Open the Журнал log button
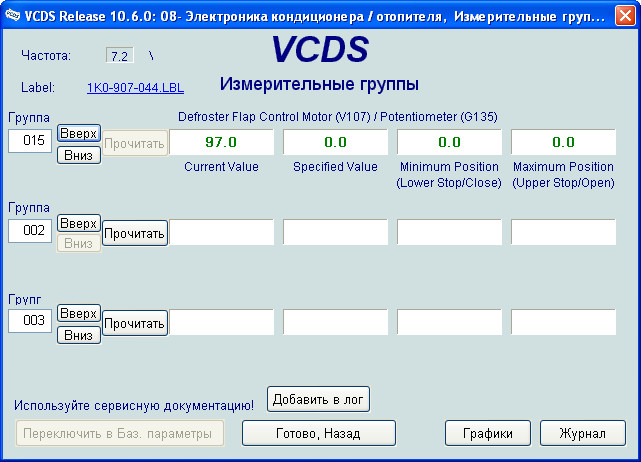The width and height of the screenshot is (641, 462). click(x=582, y=434)
